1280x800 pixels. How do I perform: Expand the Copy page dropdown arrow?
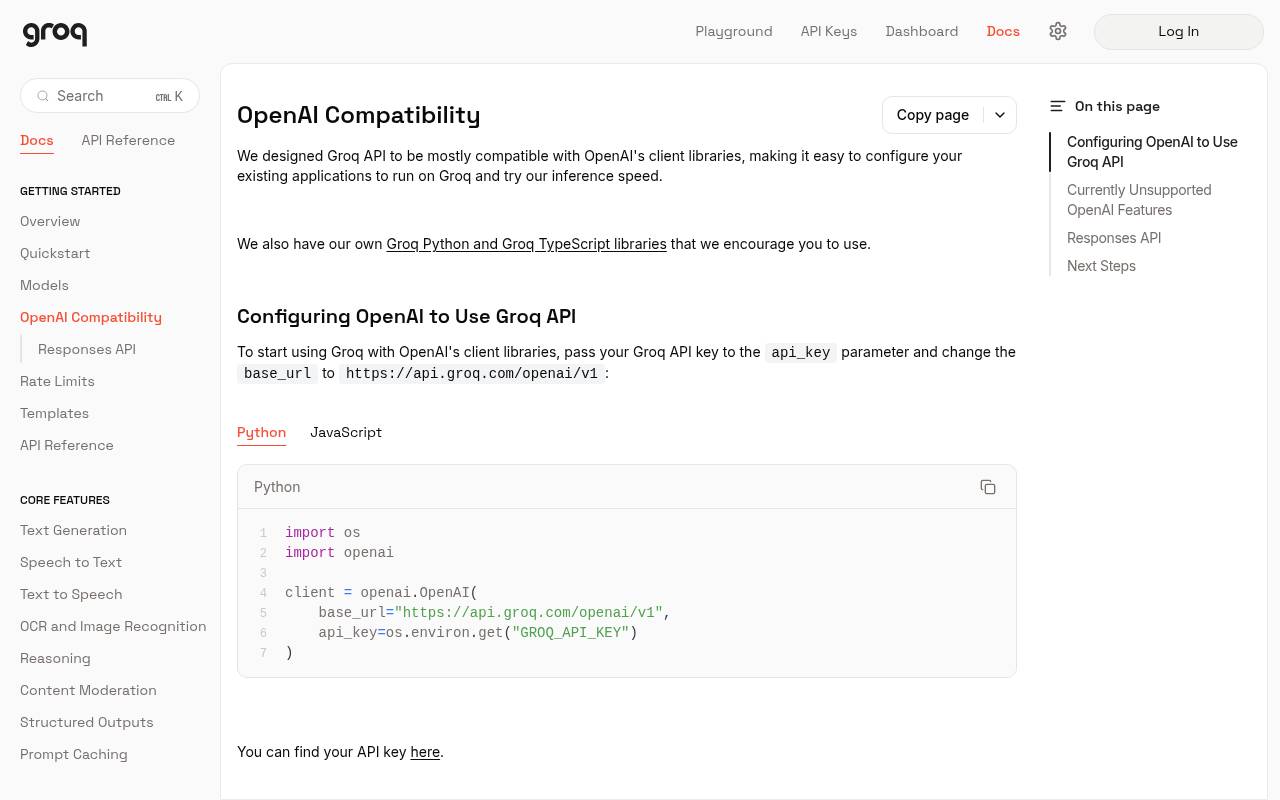coord(1000,115)
